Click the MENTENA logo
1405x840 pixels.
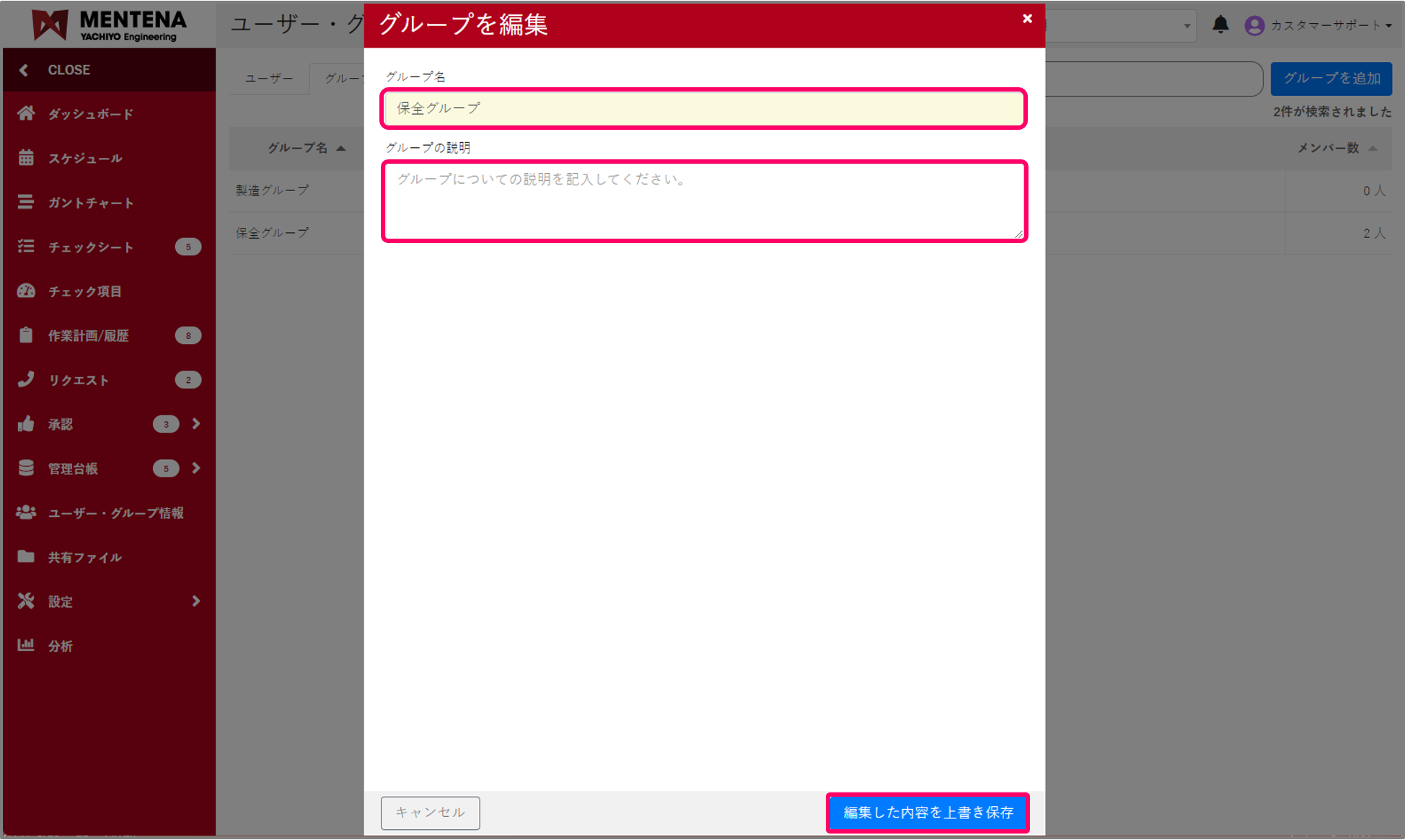(x=108, y=24)
